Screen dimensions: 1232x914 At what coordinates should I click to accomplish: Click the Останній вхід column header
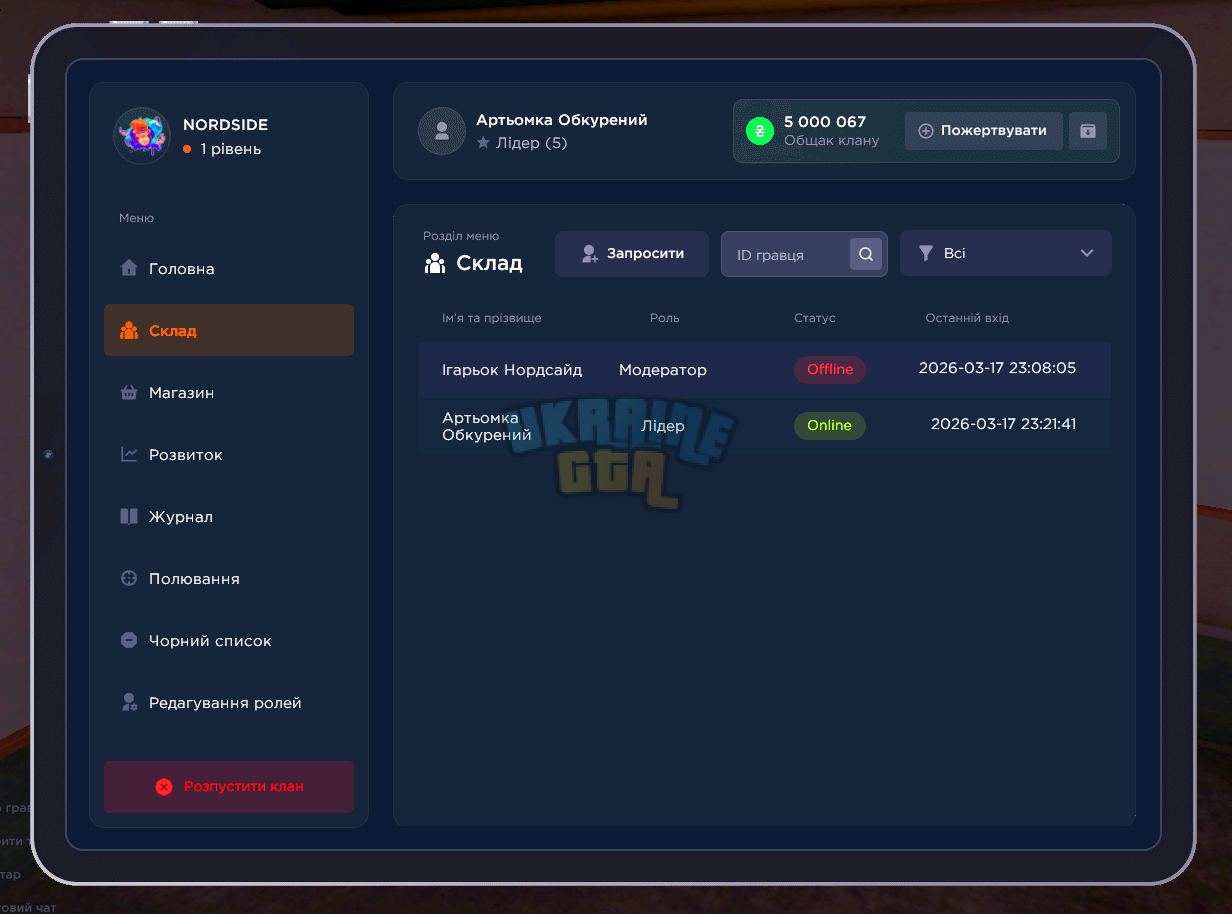967,318
